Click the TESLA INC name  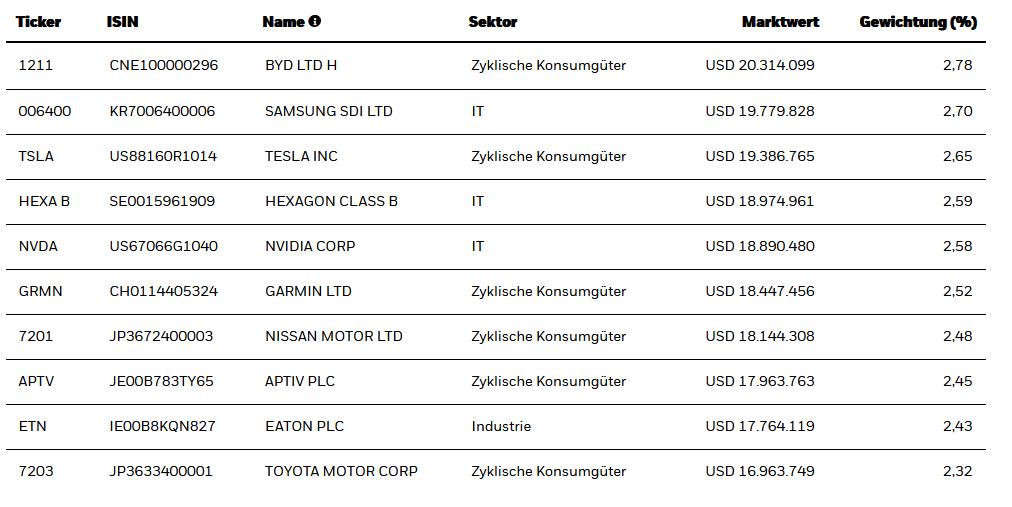tap(301, 156)
